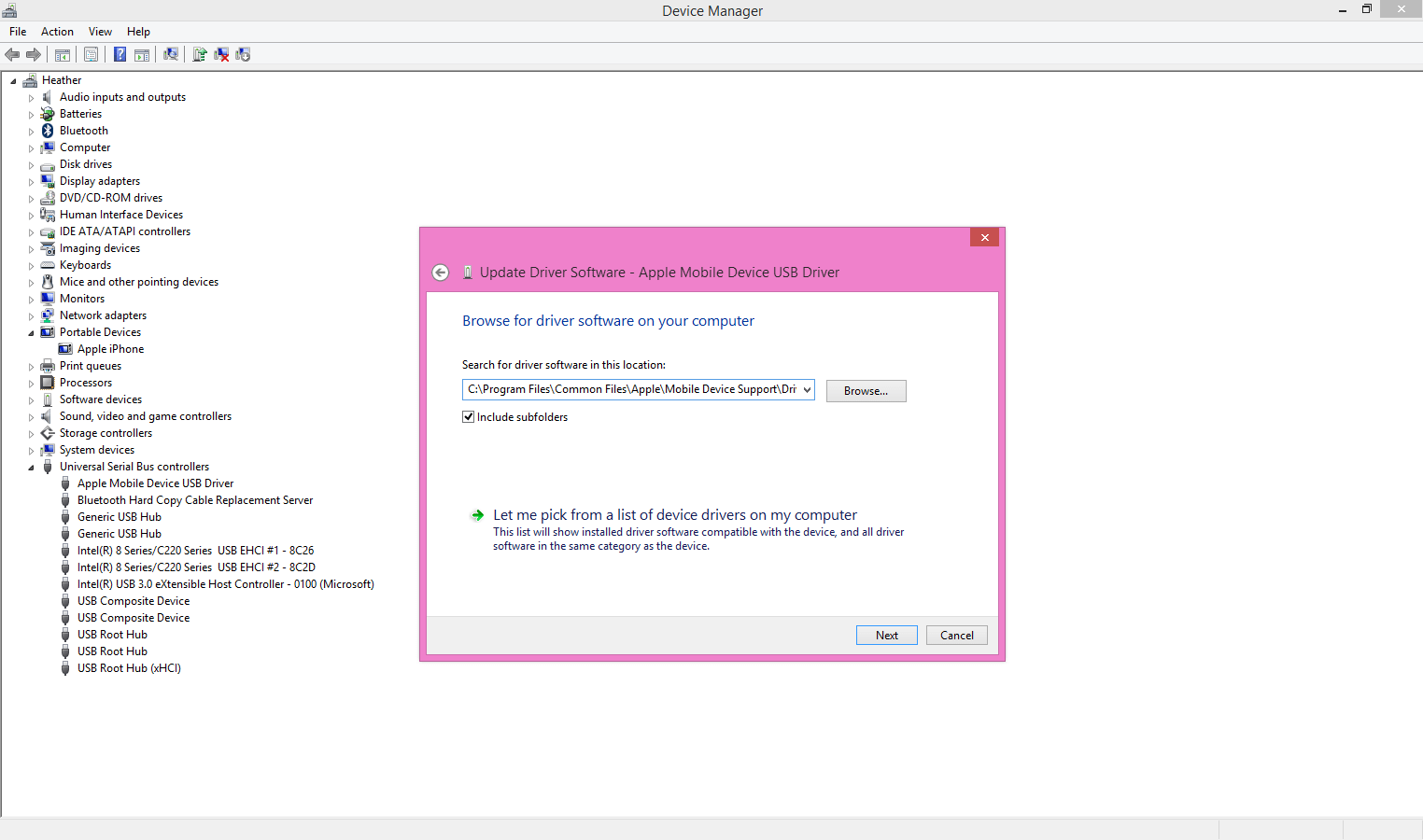Click the Cancel button
Viewport: 1423px width, 840px height.
coord(957,636)
